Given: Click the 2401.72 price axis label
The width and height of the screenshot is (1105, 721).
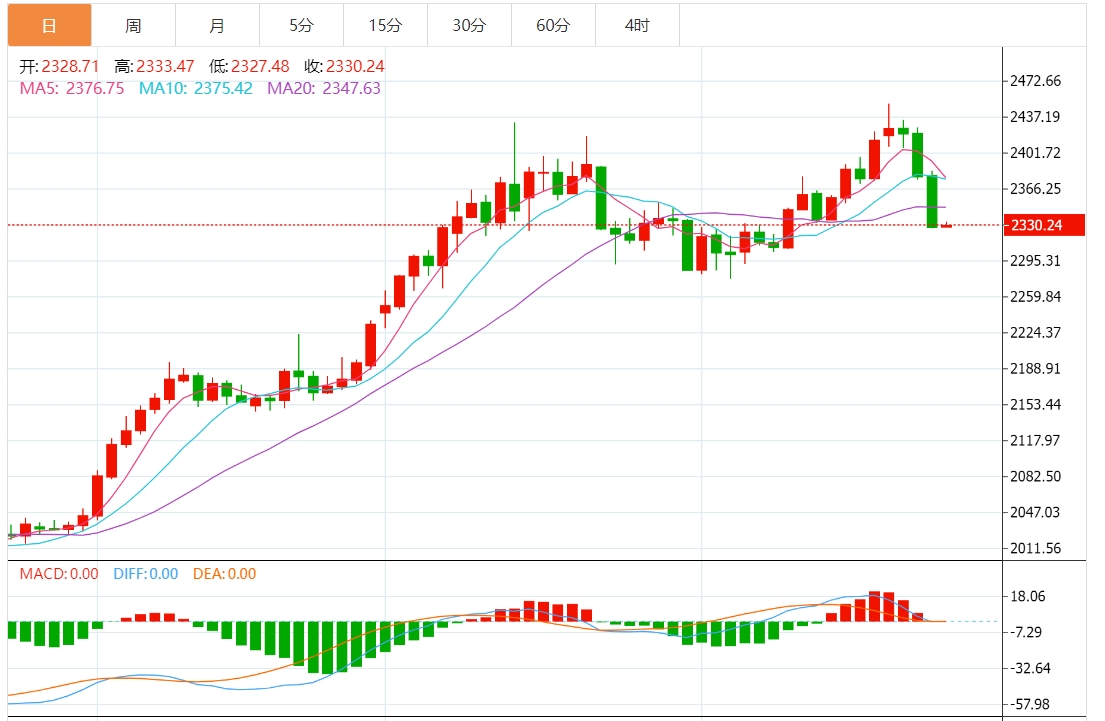Looking at the screenshot, I should point(1035,153).
